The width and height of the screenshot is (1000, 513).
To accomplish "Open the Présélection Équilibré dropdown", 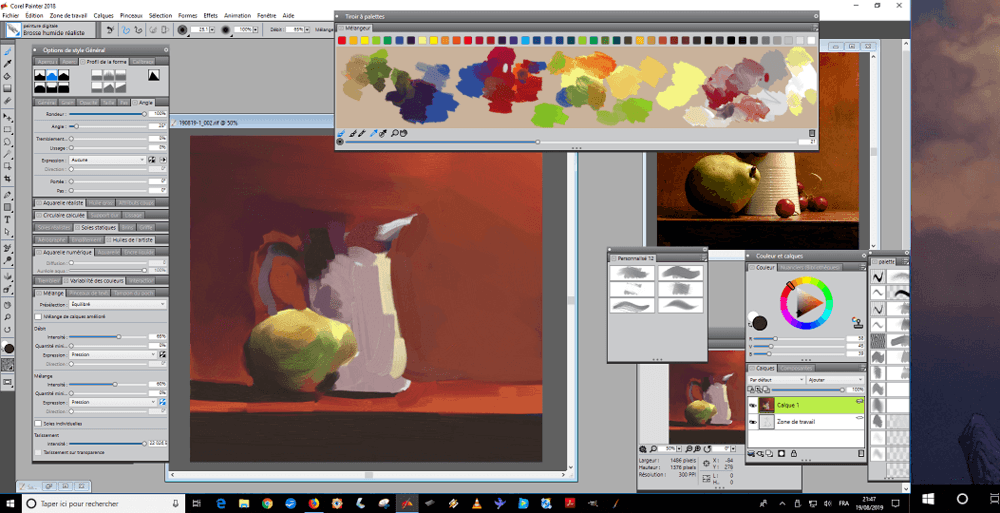I will (117, 304).
